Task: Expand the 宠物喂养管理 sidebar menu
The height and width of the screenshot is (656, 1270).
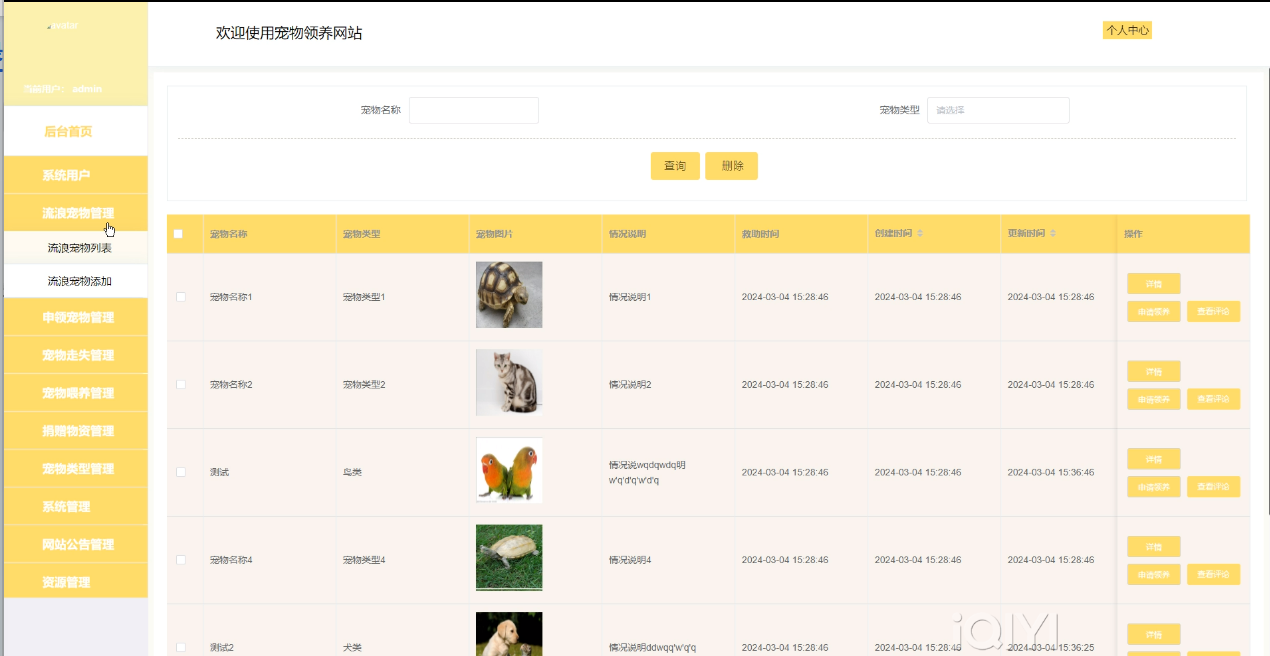Action: click(x=76, y=393)
